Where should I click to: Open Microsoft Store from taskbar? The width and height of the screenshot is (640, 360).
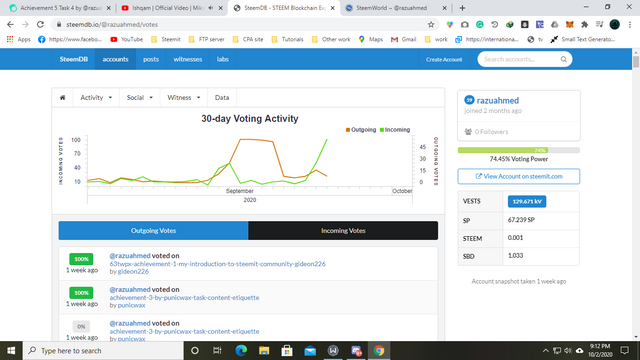(x=287, y=351)
